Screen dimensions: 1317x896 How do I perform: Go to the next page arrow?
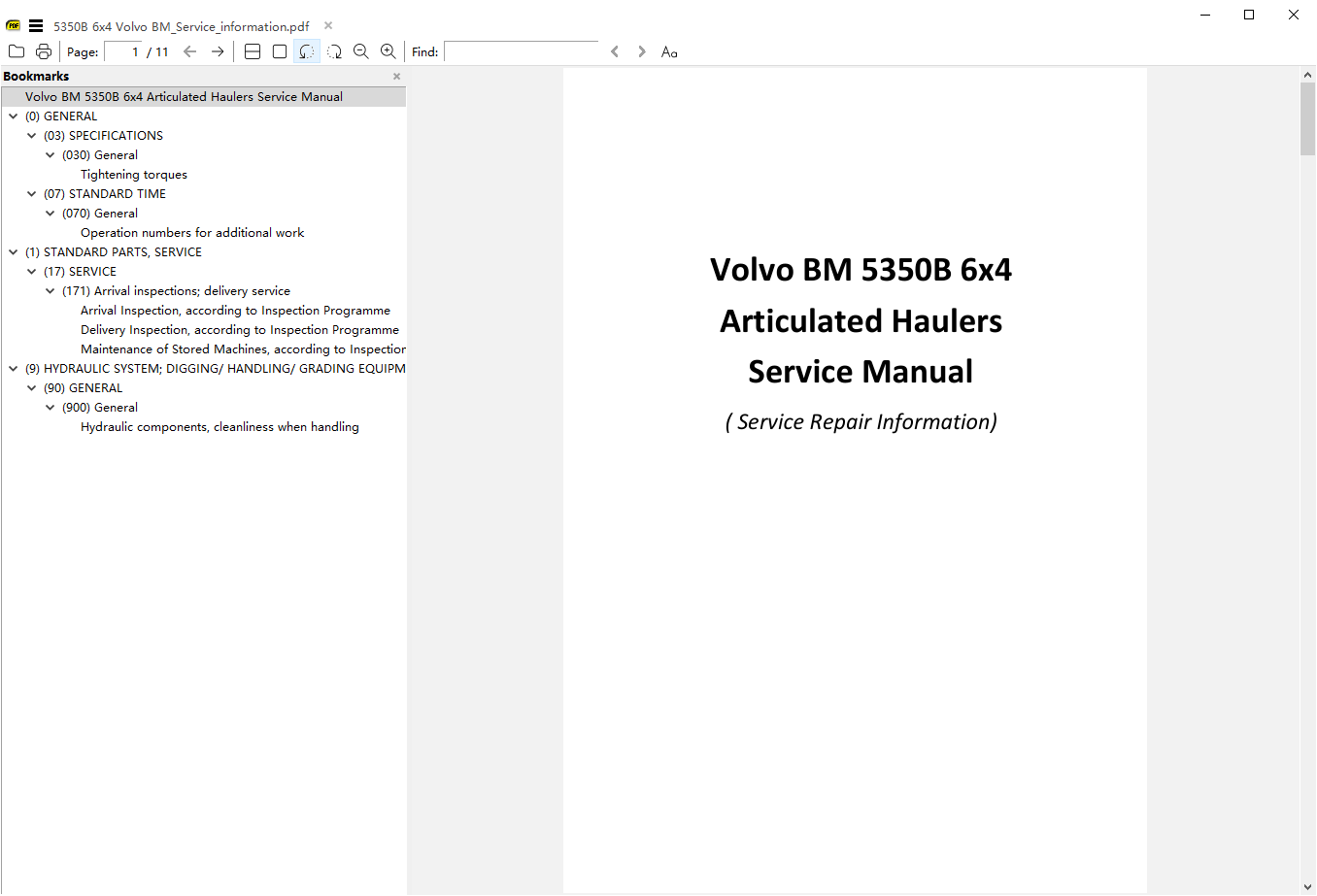click(218, 51)
